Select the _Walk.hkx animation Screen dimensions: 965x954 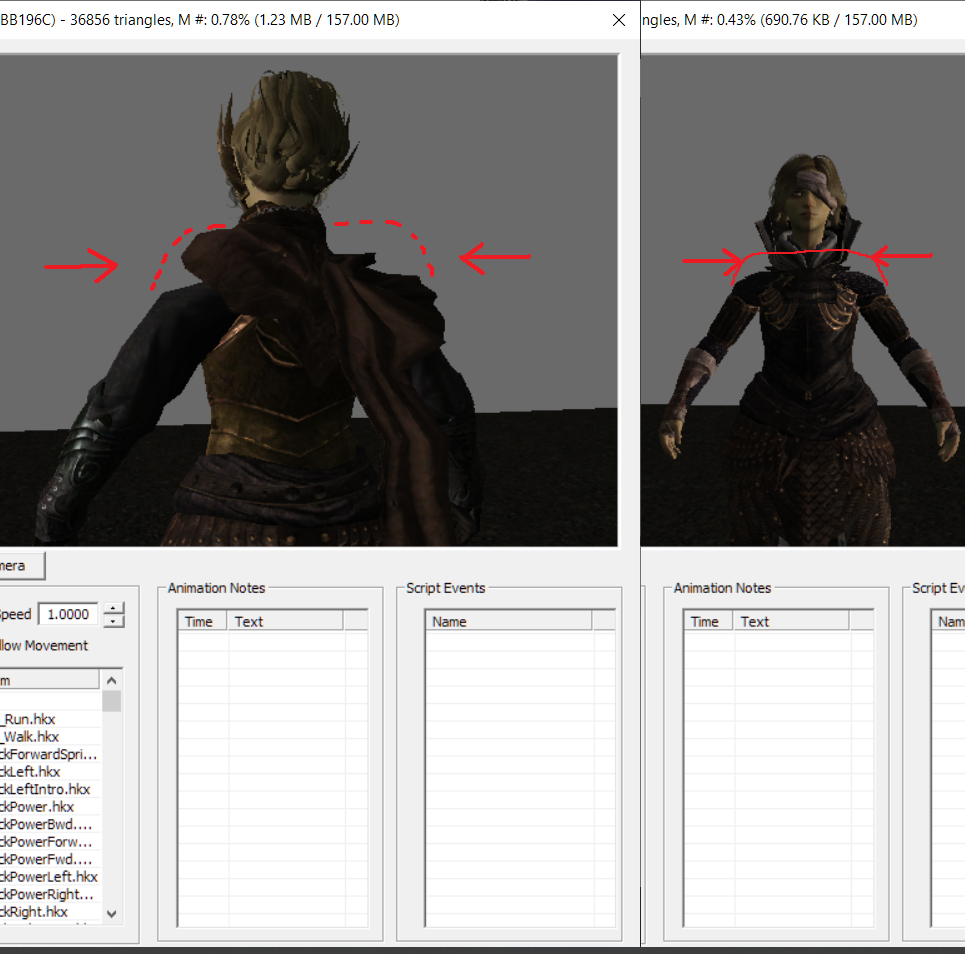tap(50, 737)
